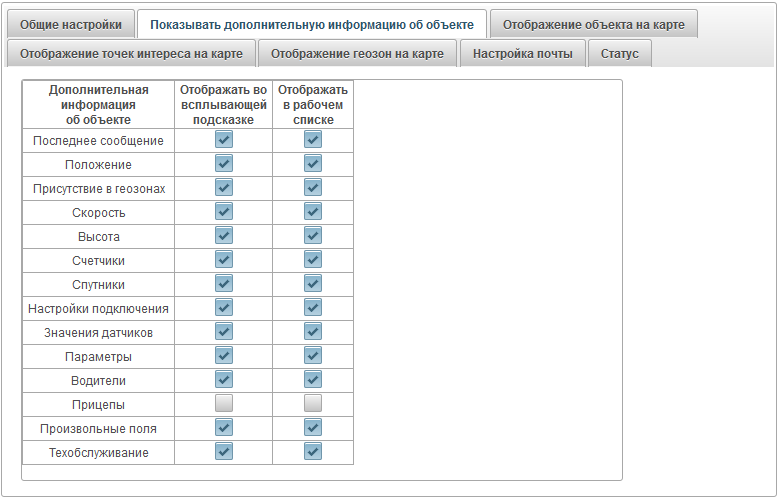777x497 pixels.
Task: Uncheck Счетчики work list checkbox
Action: point(313,260)
